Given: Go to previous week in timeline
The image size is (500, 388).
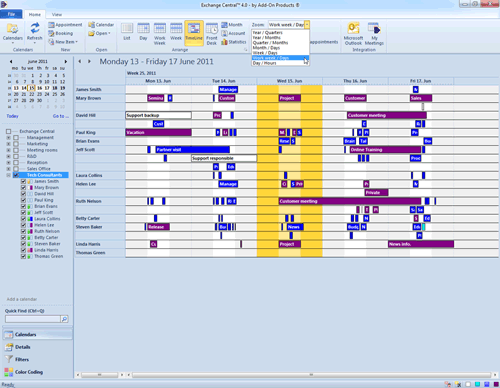Looking at the screenshot, I should 80,61.
